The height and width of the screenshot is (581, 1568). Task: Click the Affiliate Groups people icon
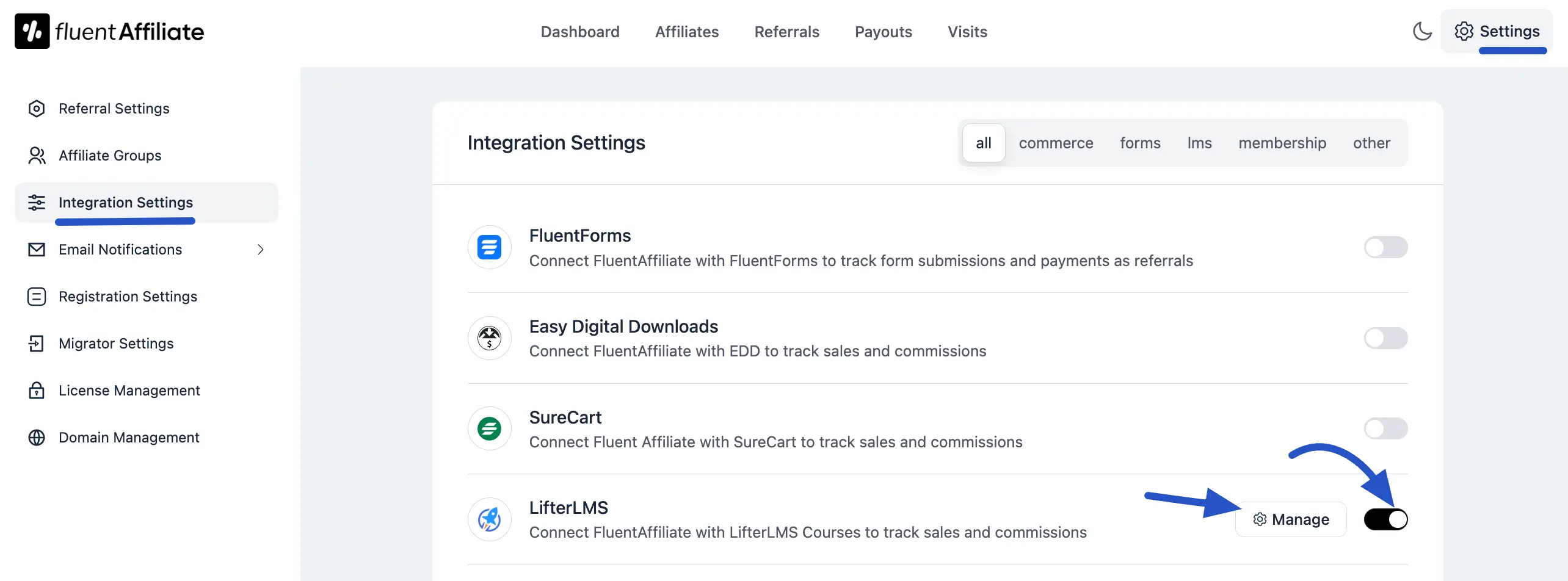coord(37,155)
